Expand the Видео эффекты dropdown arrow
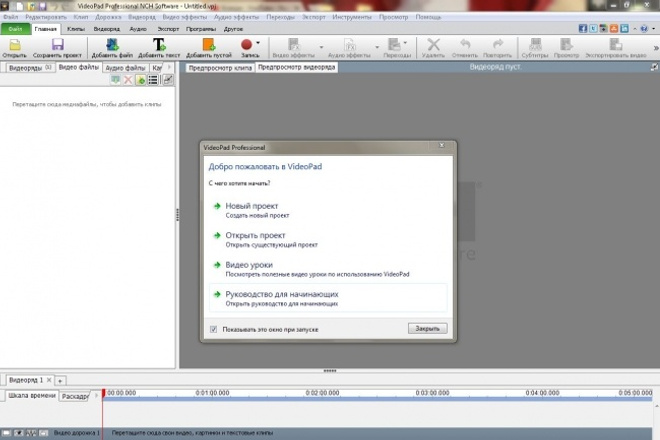The image size is (660, 440). point(322,47)
